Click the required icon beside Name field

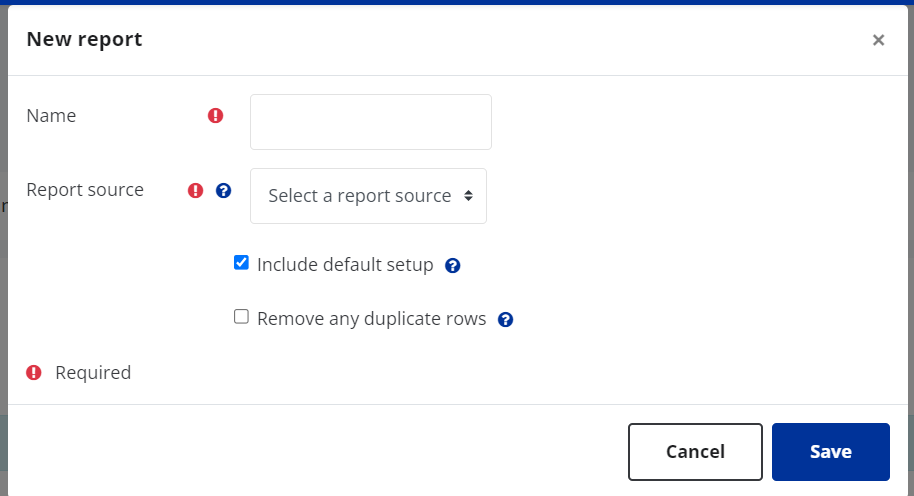[x=216, y=115]
